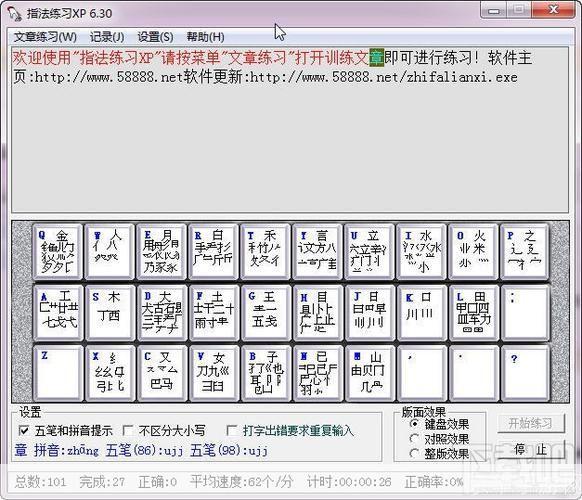The image size is (582, 500).
Task: Click the 总数:101 status entry
Action: point(40,482)
